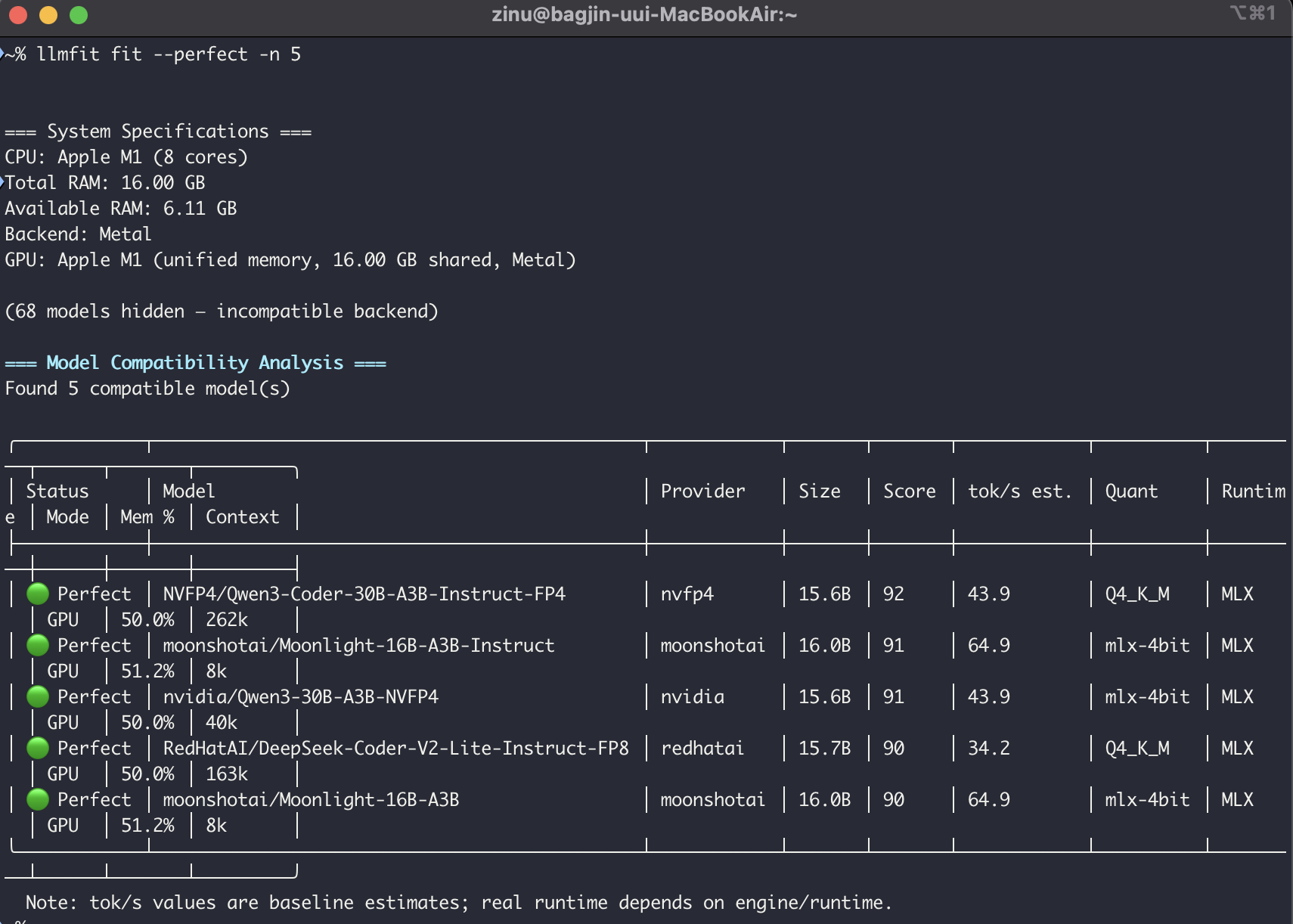Click the Mem % column header
This screenshot has height=924, width=1293.
click(x=147, y=517)
